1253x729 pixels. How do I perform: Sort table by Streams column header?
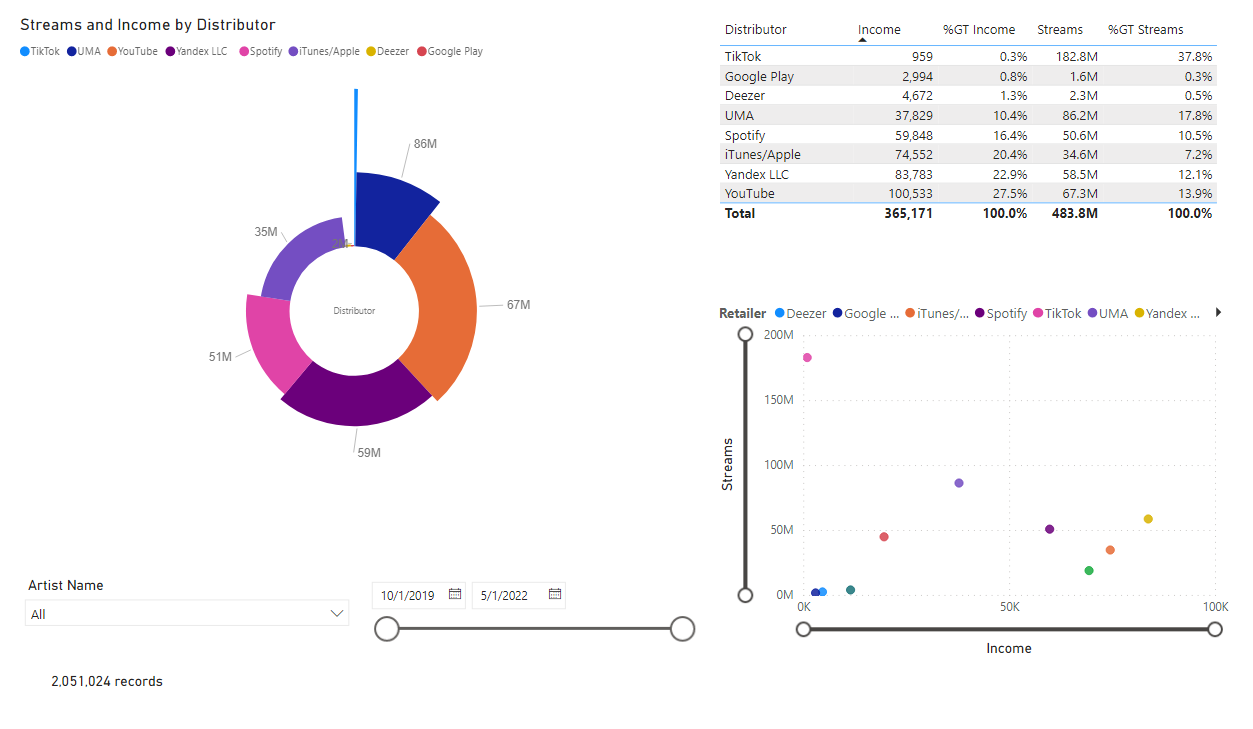coord(1060,30)
